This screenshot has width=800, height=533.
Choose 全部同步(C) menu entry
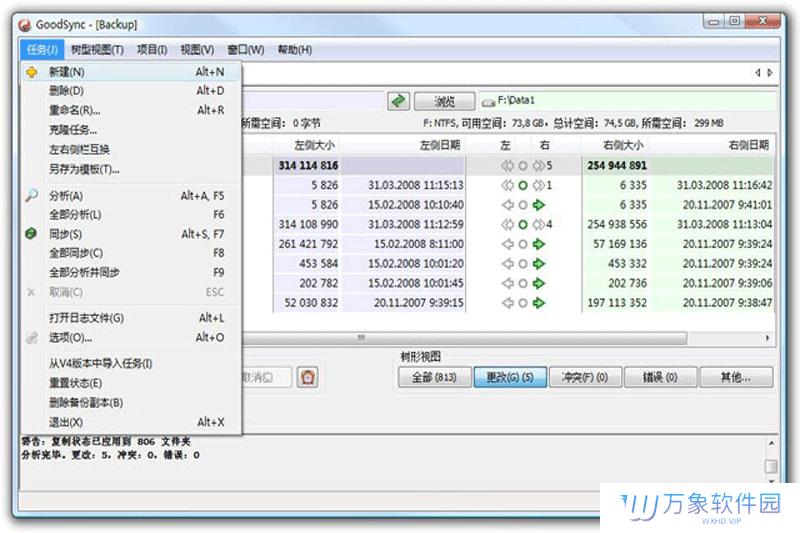click(x=132, y=253)
